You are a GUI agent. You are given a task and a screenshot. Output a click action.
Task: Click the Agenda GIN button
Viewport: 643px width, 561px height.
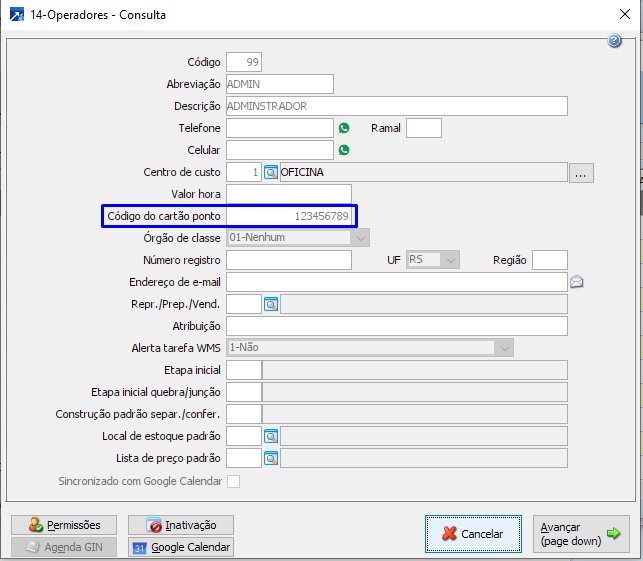64,547
